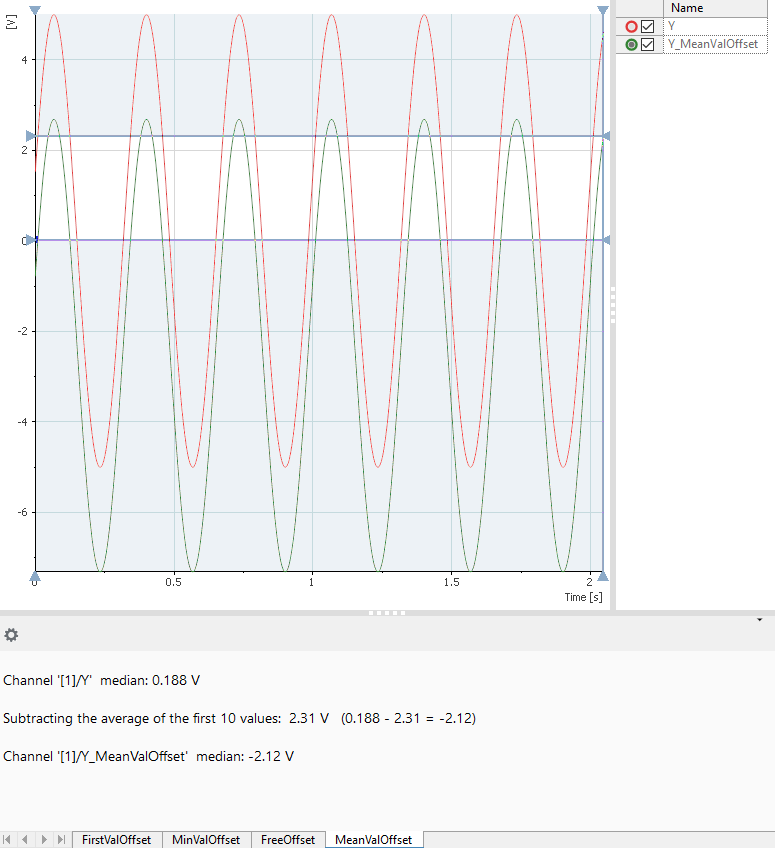Click the vertical splitter beside the legend
The image size is (775, 848).
[x=612, y=304]
